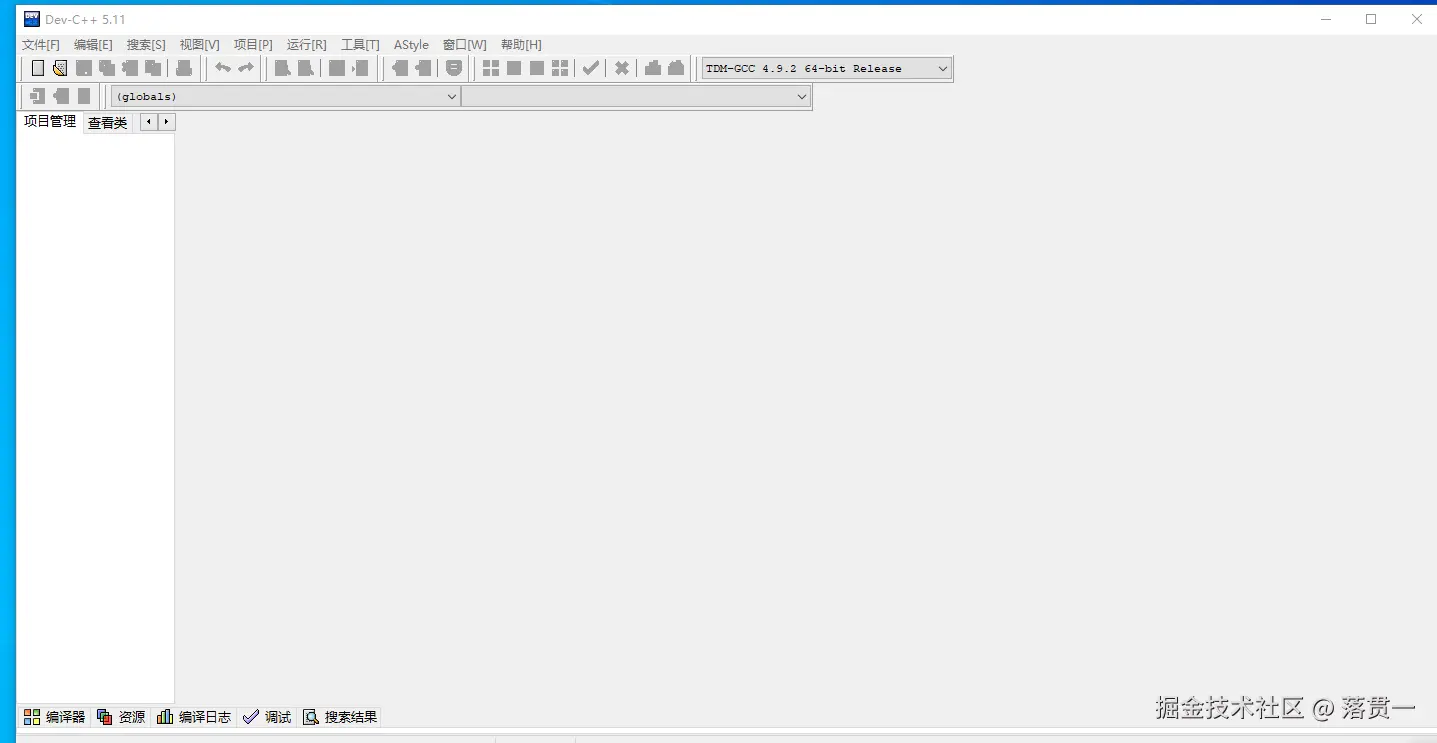Click the left tab scroll arrow
1437x743 pixels.
coord(149,122)
